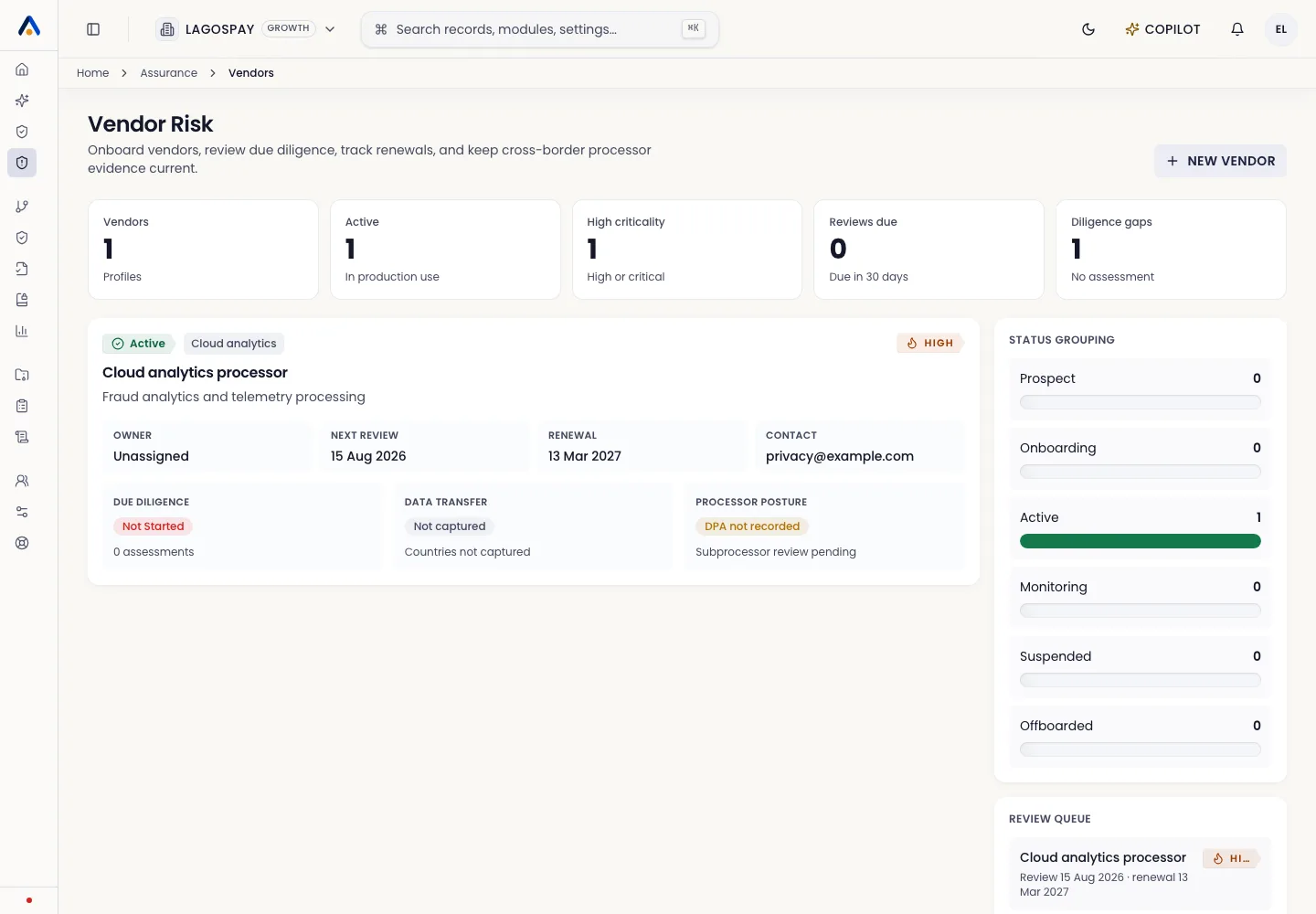Screen dimensions: 1316x914
Task: Click the Active in production summary card
Action: 445,250
